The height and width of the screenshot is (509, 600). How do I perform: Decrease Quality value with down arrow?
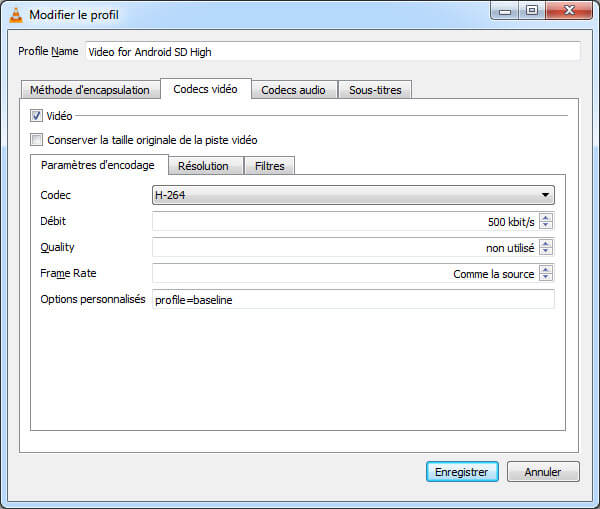(x=546, y=252)
